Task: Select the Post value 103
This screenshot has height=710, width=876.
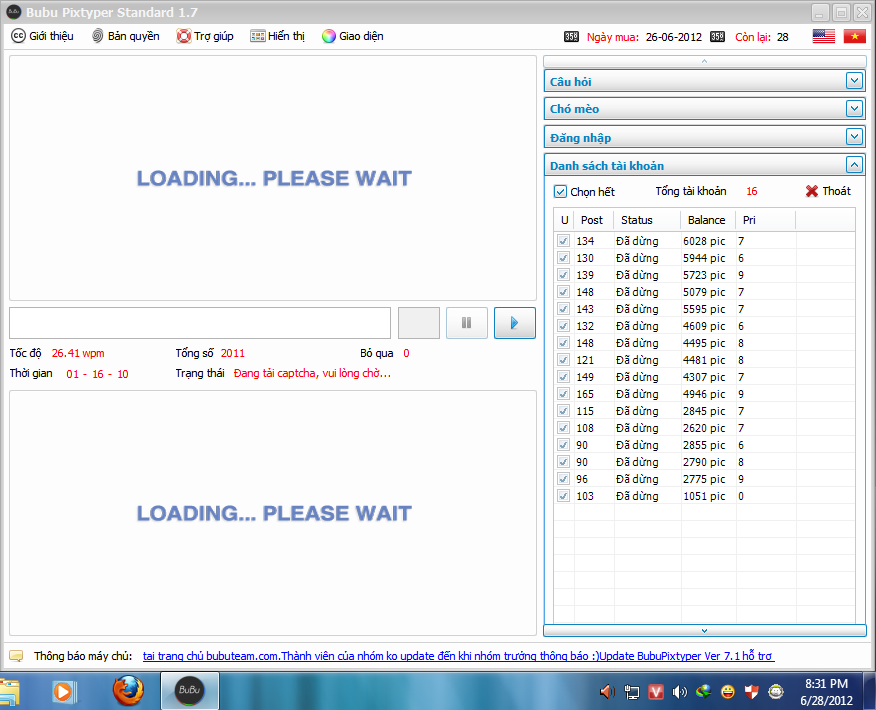Action: (585, 496)
